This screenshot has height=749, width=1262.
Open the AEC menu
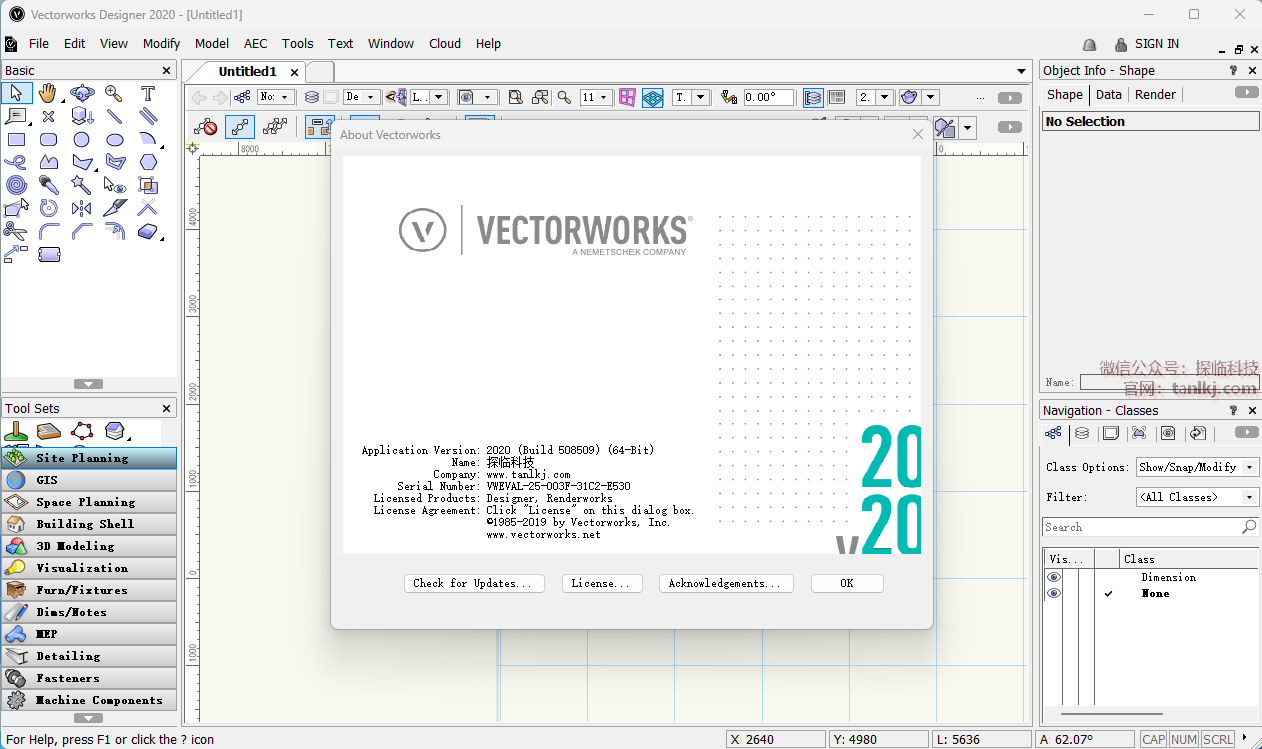pos(255,43)
